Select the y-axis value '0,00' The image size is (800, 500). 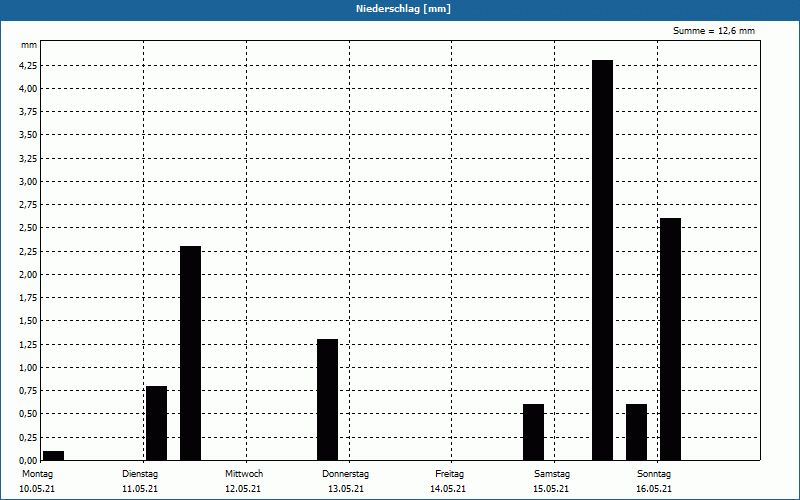(28, 460)
